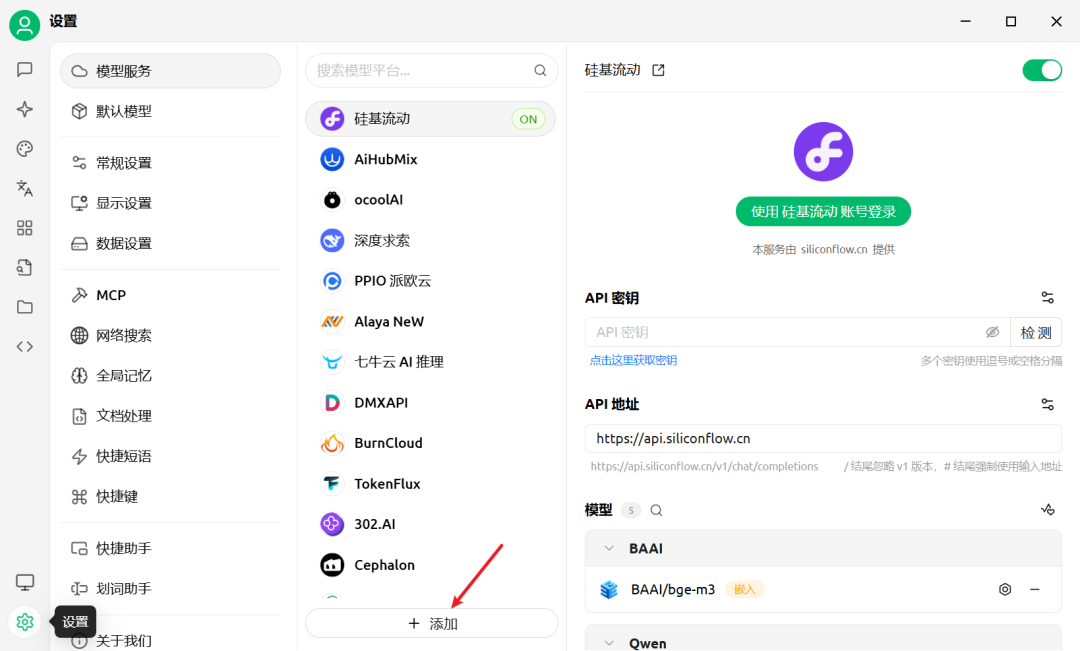Click the settings gear icon

coord(25,622)
